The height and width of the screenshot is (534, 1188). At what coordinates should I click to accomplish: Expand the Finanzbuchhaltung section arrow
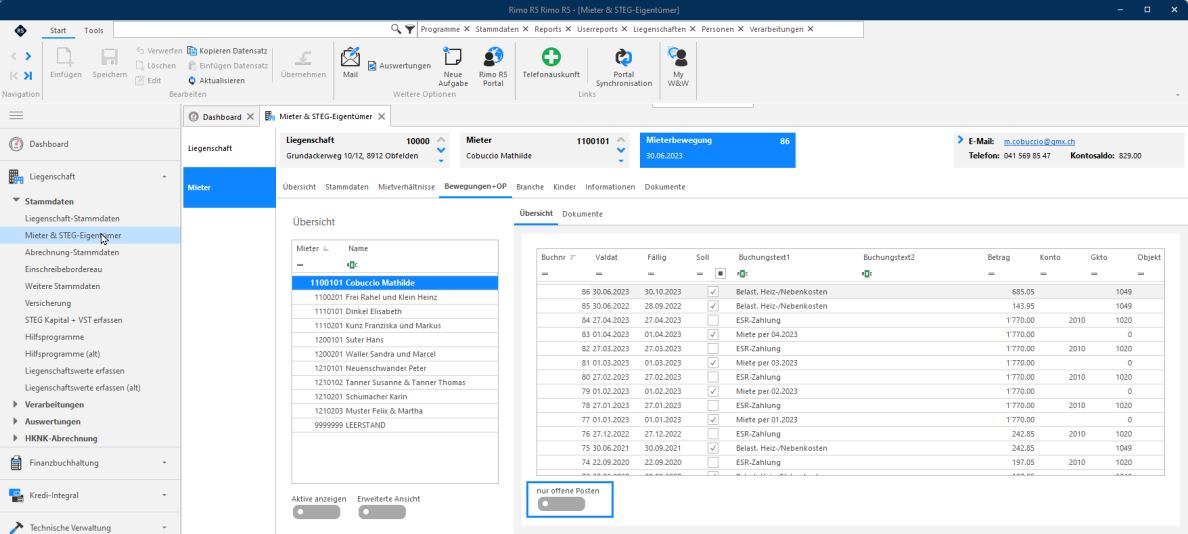[x=165, y=463]
